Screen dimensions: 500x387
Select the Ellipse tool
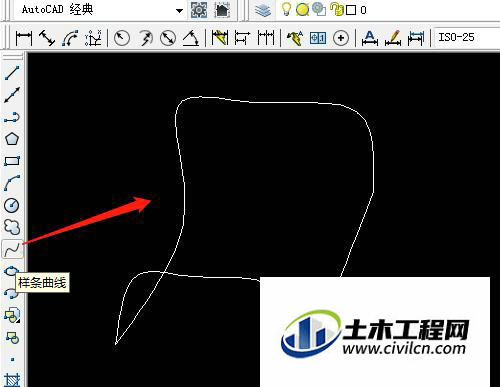[x=11, y=271]
